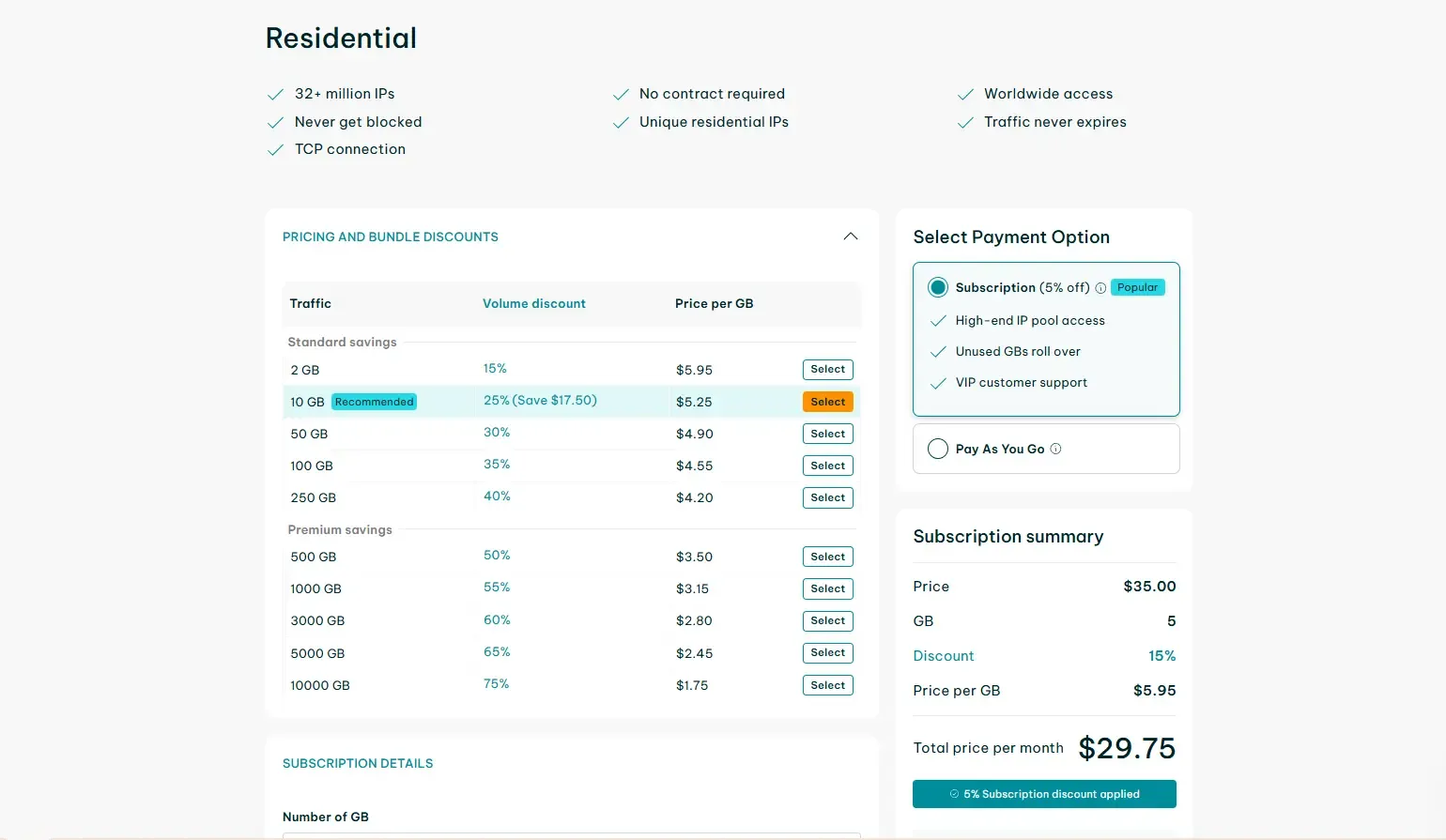This screenshot has height=840, width=1446.
Task: Click the info icon beside Pay As You Go
Action: click(1055, 449)
